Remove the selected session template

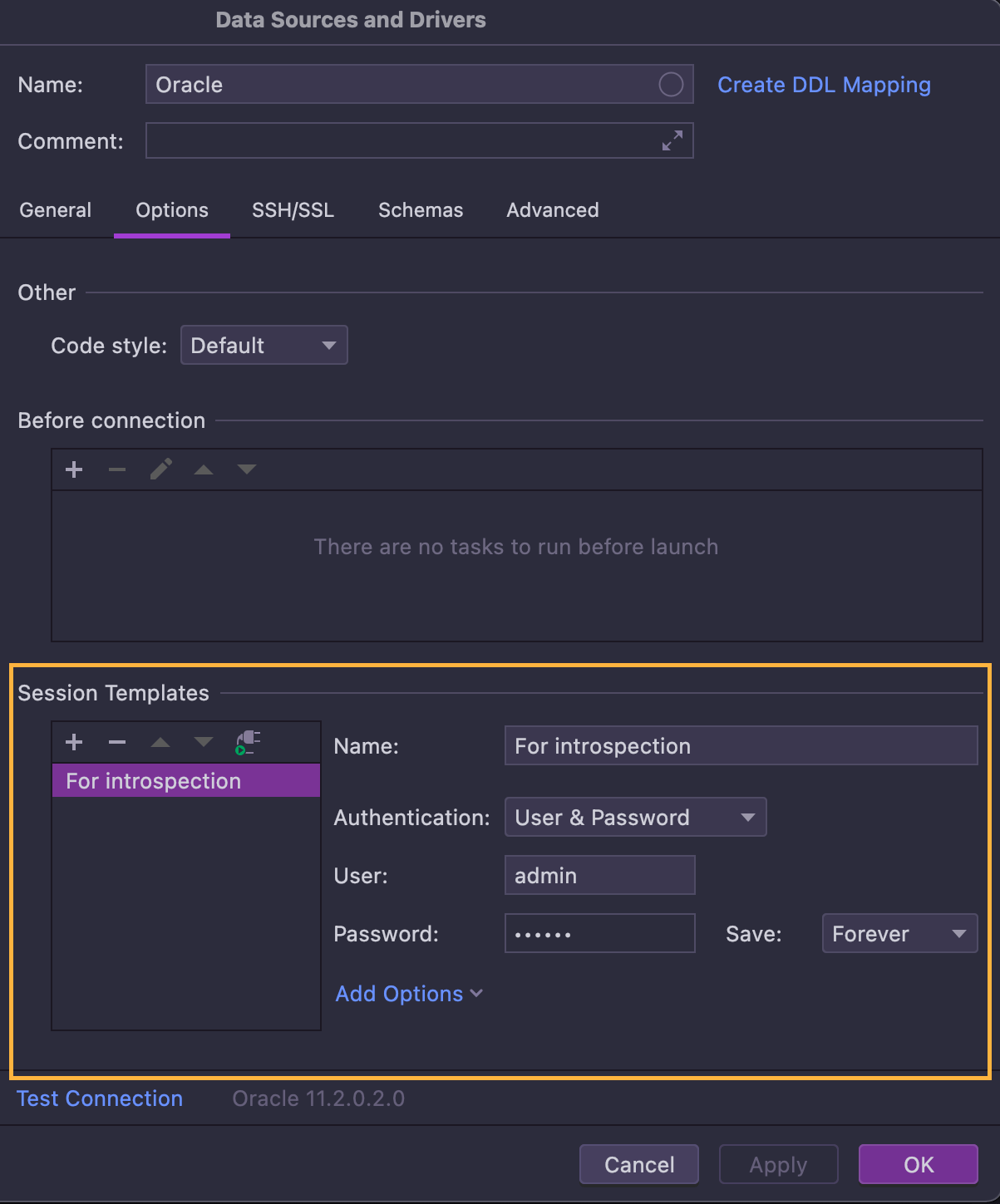(117, 742)
